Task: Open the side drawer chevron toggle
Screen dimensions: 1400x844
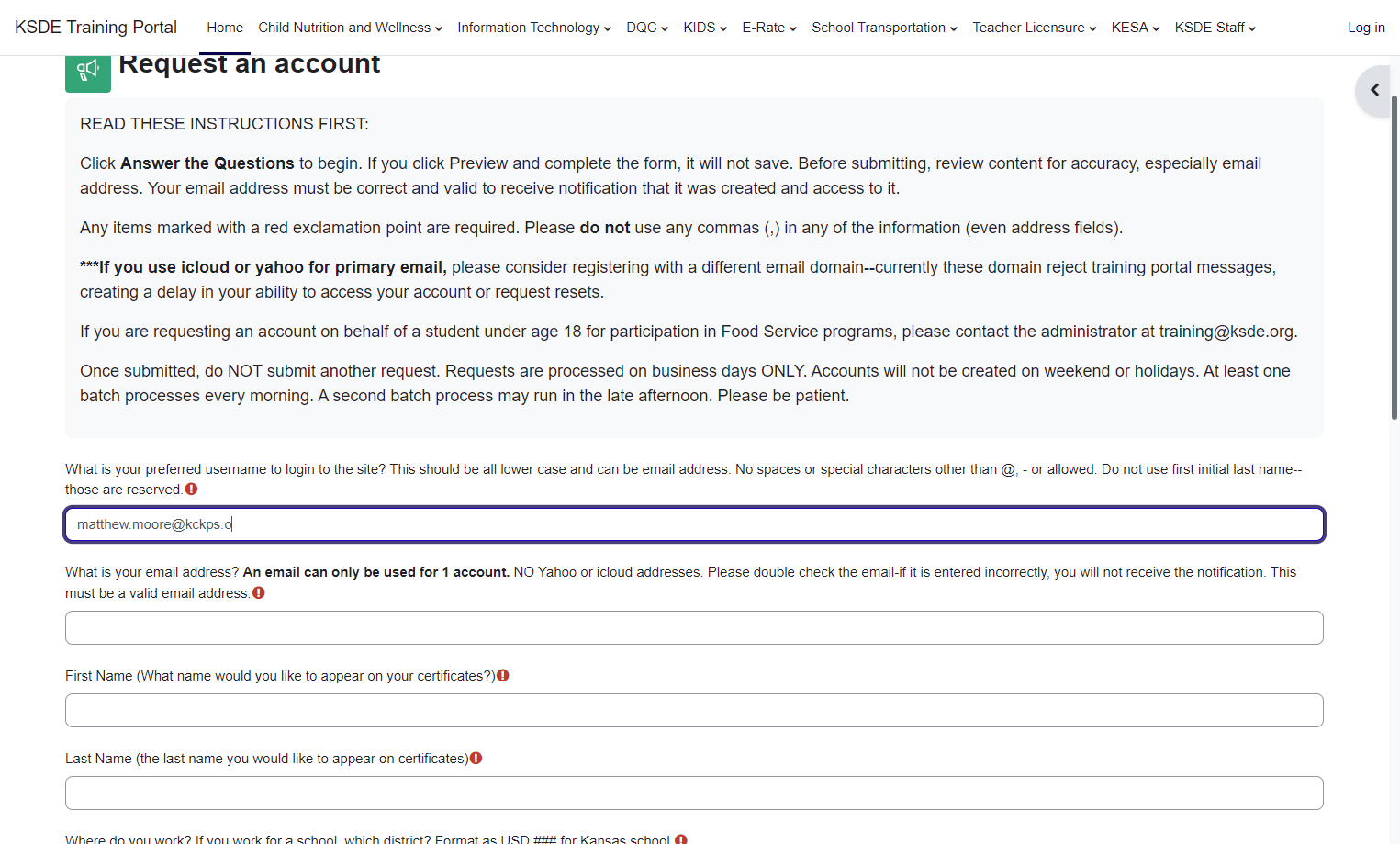Action: (x=1374, y=90)
